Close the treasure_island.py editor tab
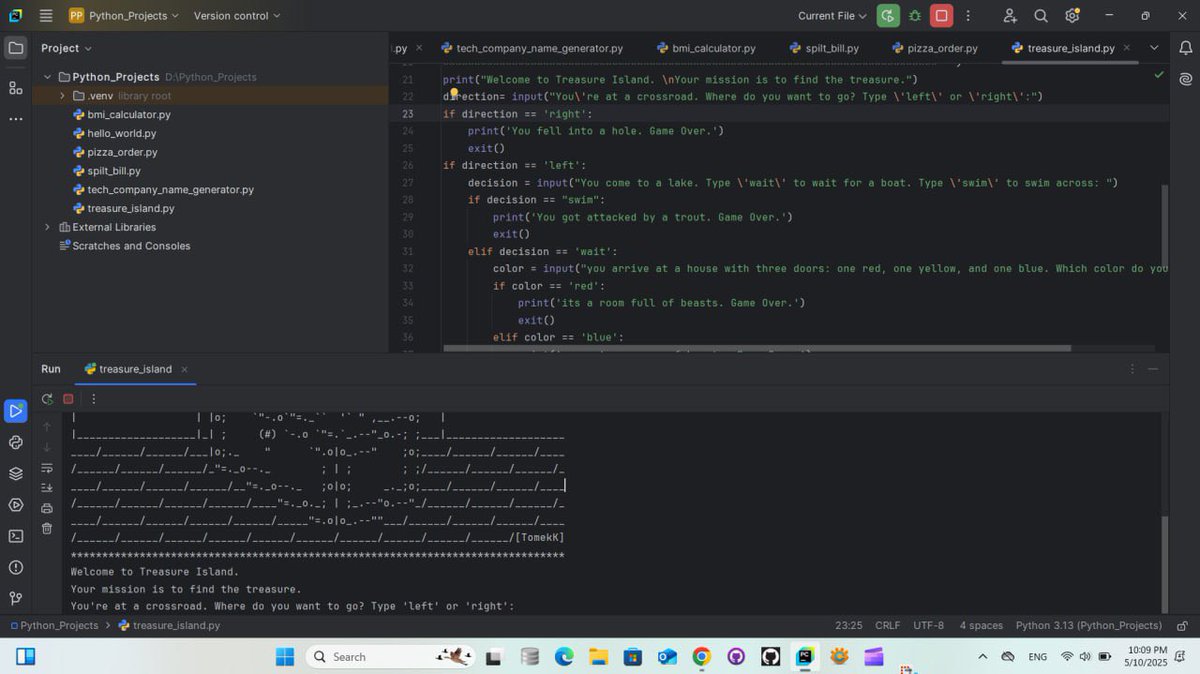The width and height of the screenshot is (1200, 674). 1127,48
